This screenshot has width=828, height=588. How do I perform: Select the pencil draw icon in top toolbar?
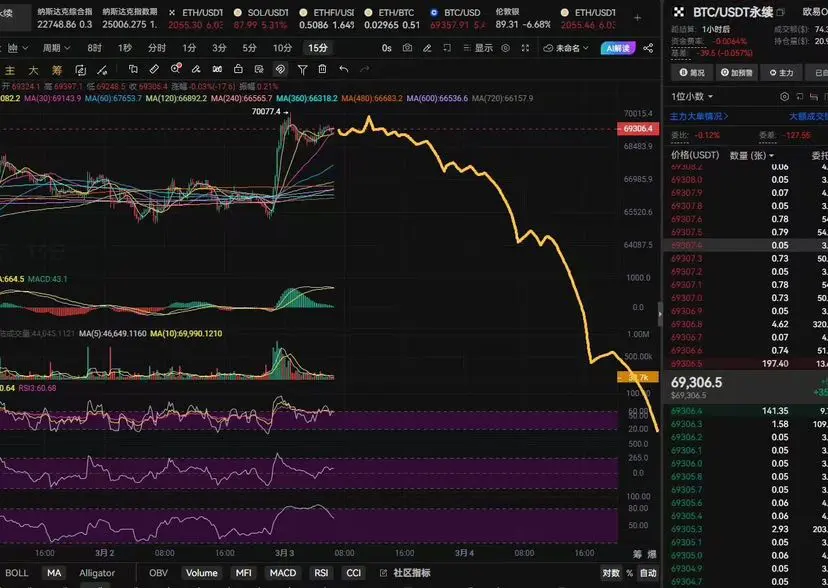coord(427,48)
